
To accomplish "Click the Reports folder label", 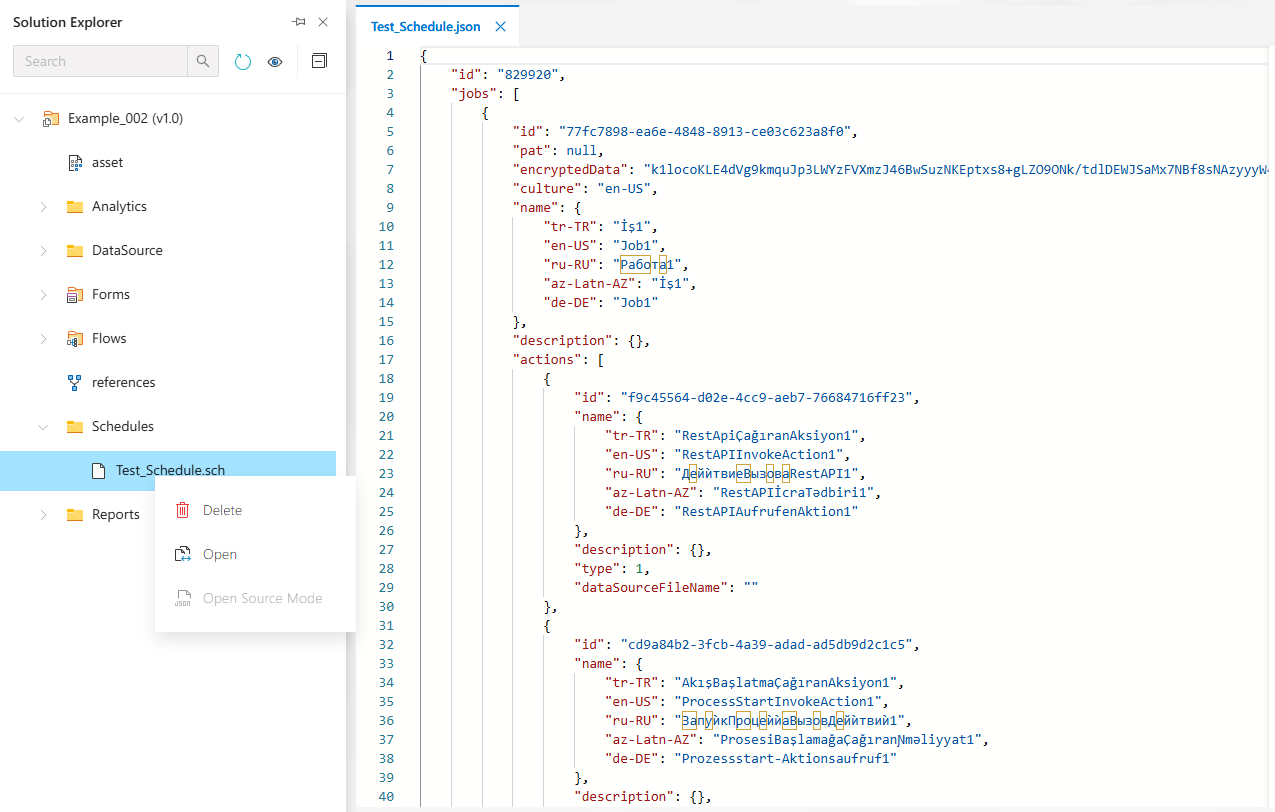I will point(116,514).
